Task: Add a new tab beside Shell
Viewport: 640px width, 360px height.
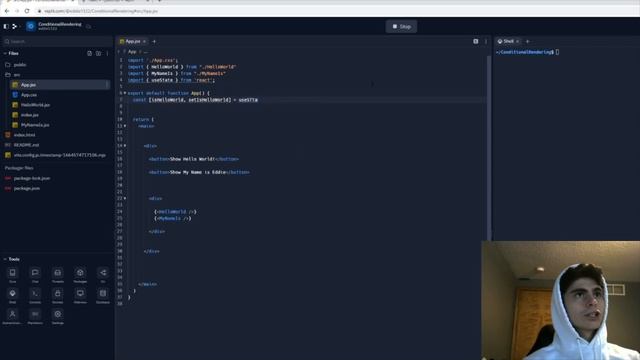Action: tap(527, 41)
